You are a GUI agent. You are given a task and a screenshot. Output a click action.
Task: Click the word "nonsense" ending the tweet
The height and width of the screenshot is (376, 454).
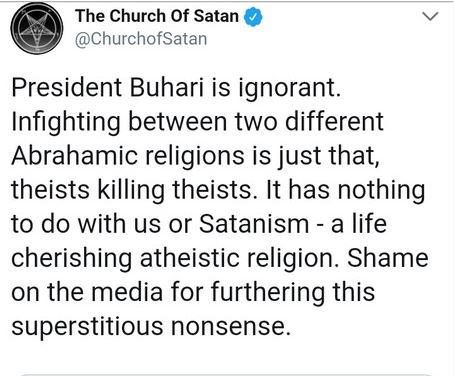coord(228,327)
